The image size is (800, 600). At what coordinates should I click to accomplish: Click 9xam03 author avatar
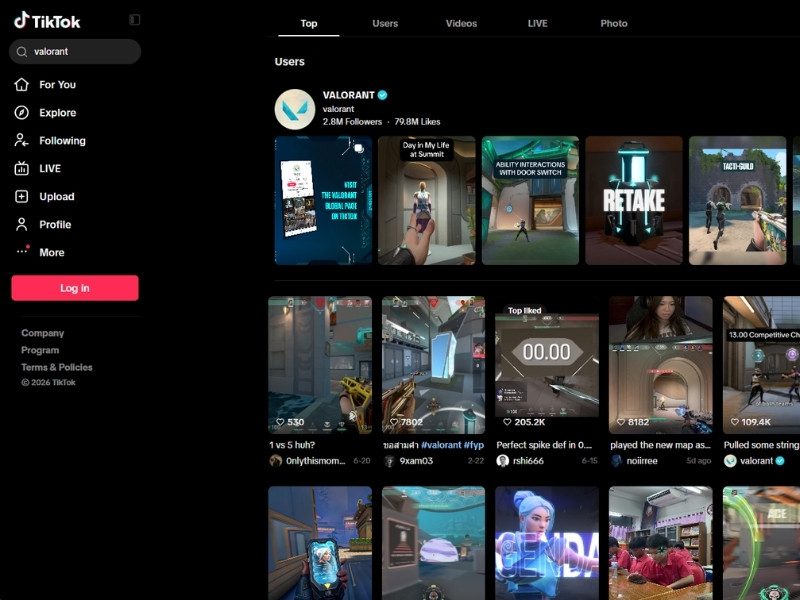pyautogui.click(x=389, y=461)
